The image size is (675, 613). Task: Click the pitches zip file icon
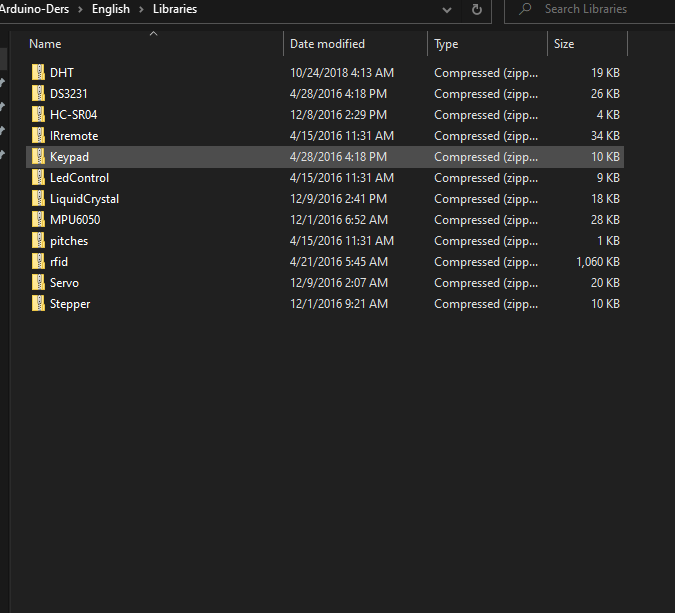tap(38, 241)
